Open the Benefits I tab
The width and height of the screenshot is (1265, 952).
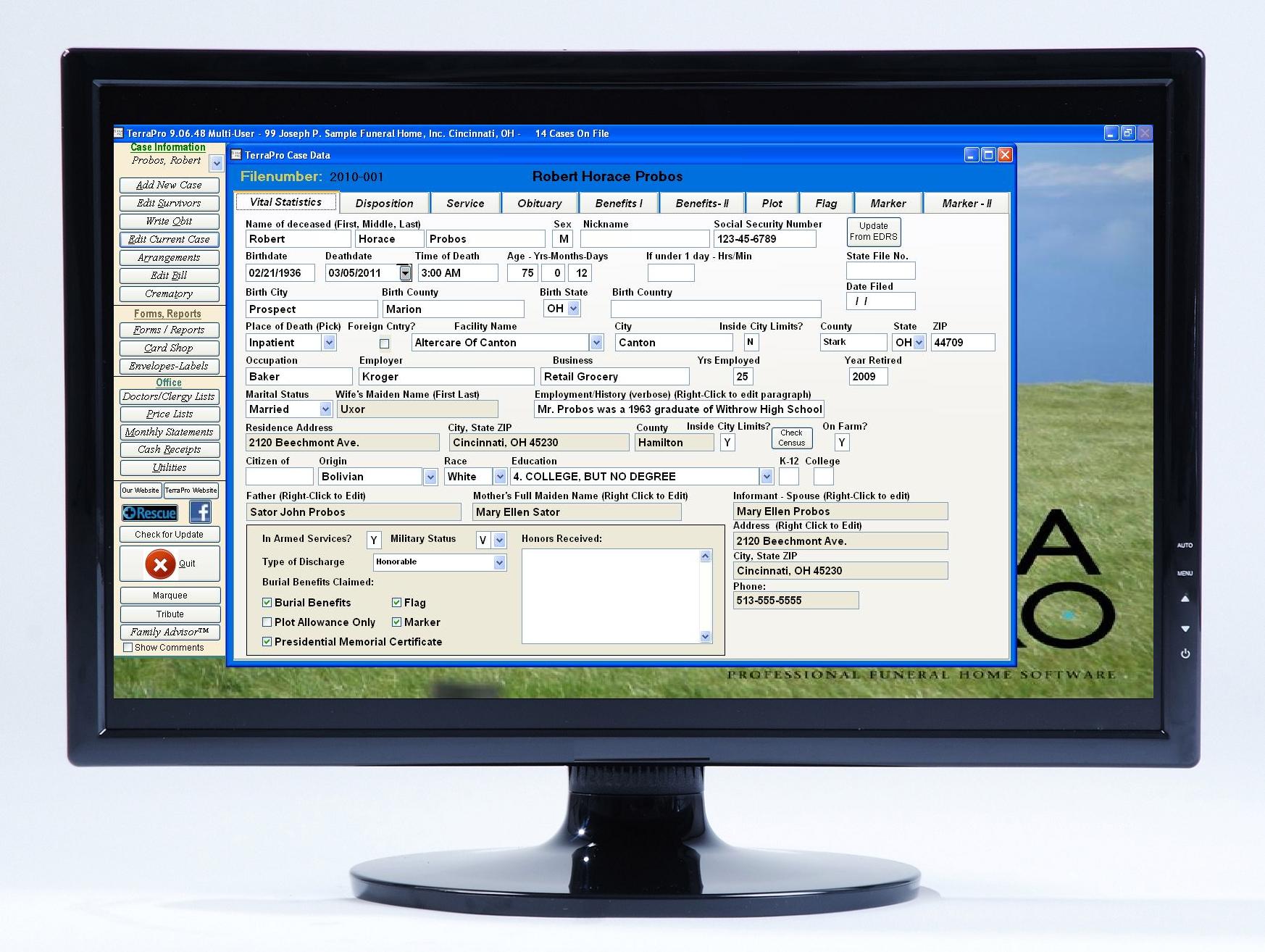tap(619, 204)
